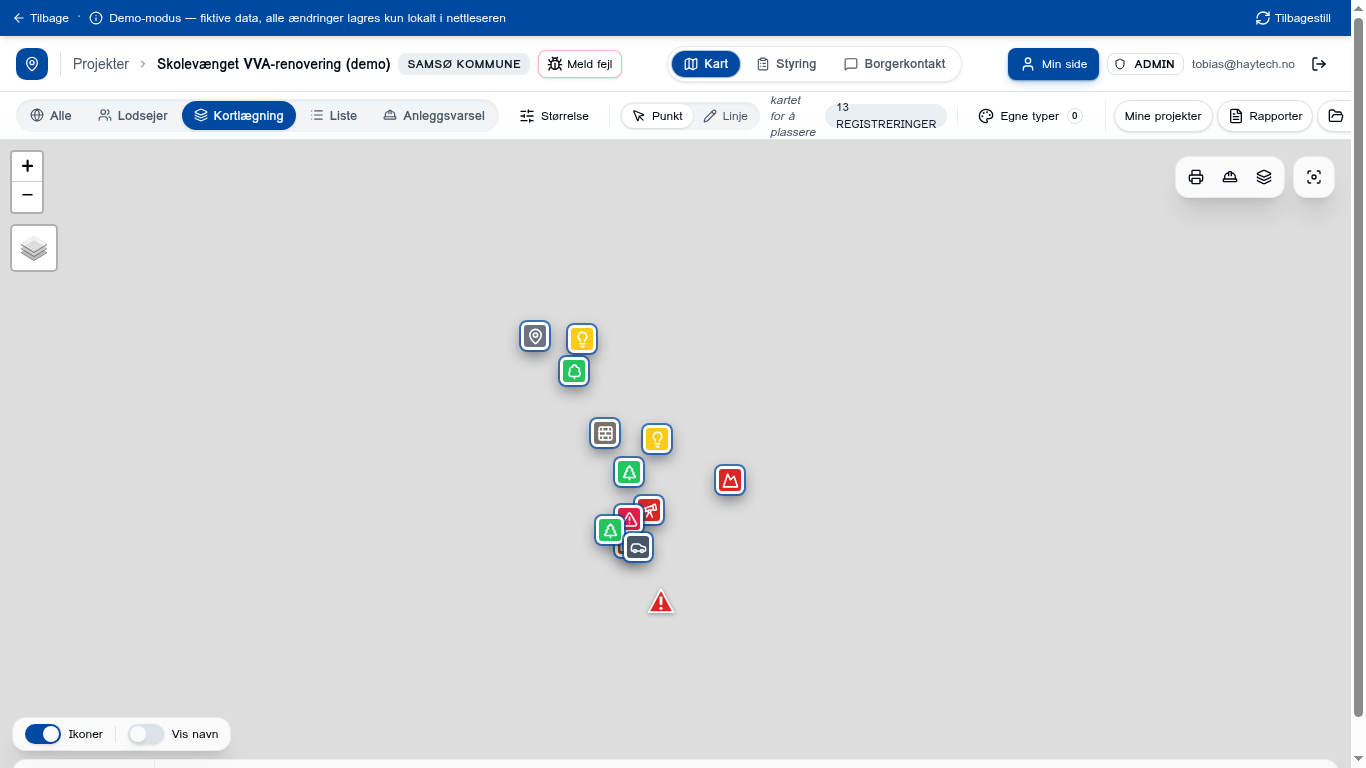Select the Lodsejer filter tab
Viewport: 1366px width, 768px height.
133,116
